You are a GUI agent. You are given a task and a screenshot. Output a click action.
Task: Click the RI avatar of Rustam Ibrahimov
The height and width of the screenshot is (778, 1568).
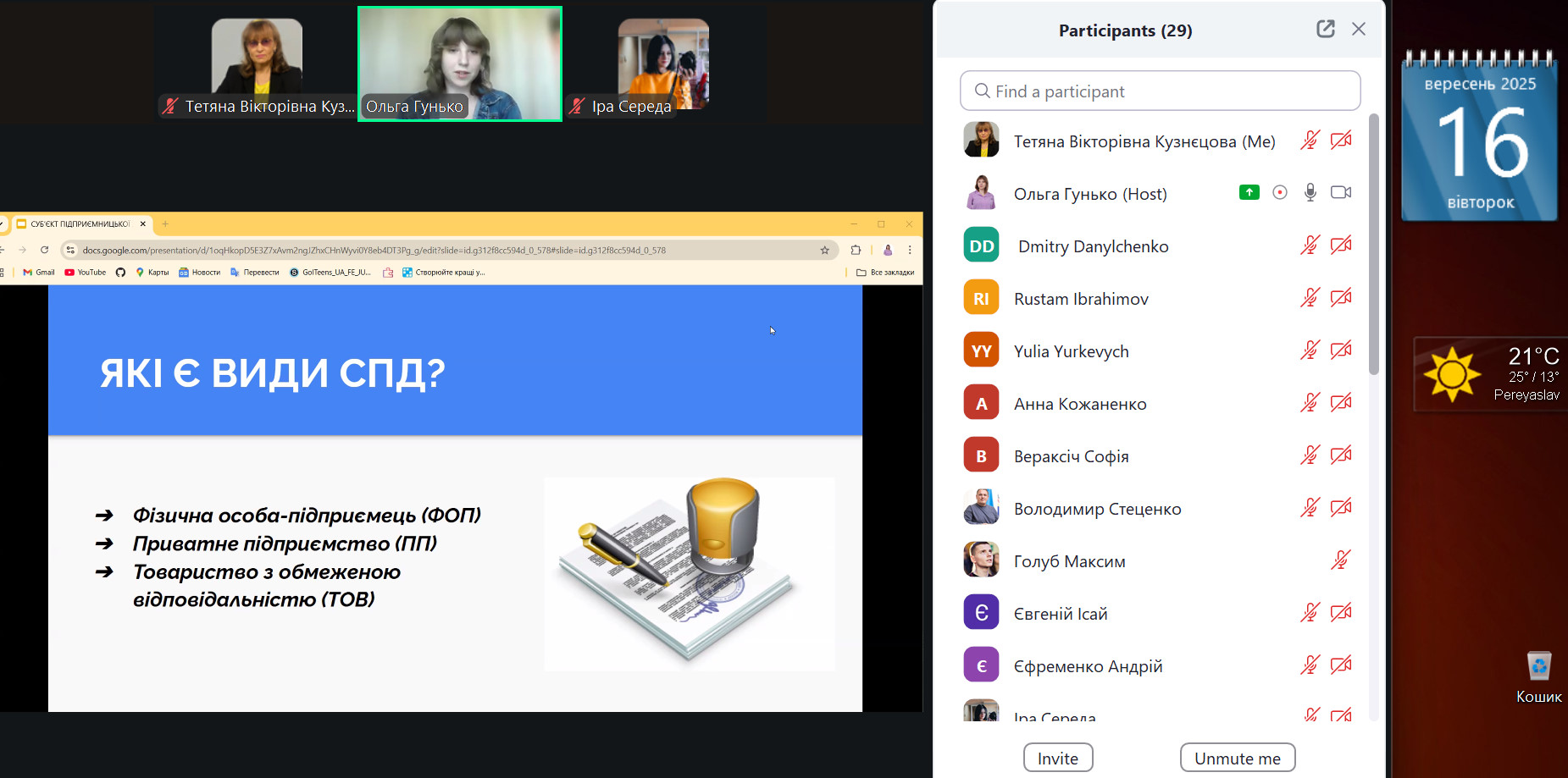981,298
